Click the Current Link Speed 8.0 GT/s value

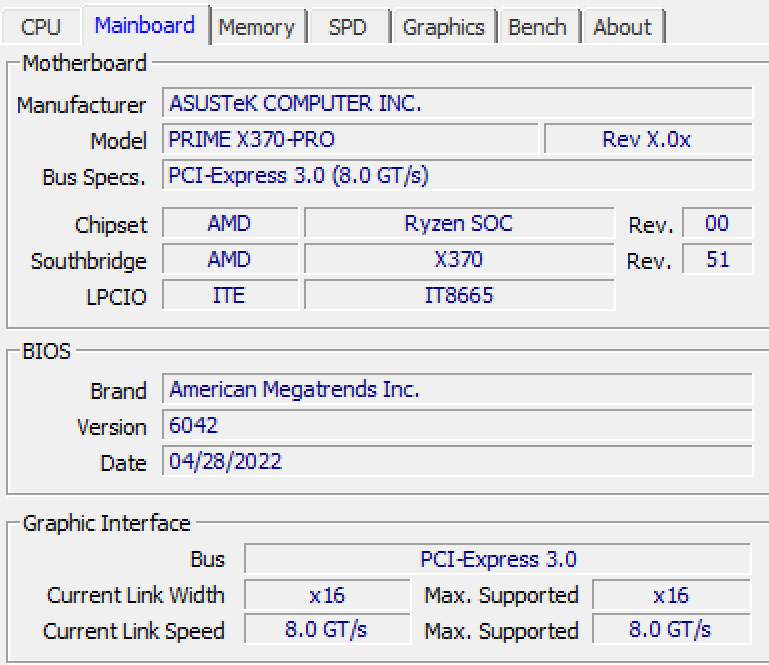[x=327, y=629]
